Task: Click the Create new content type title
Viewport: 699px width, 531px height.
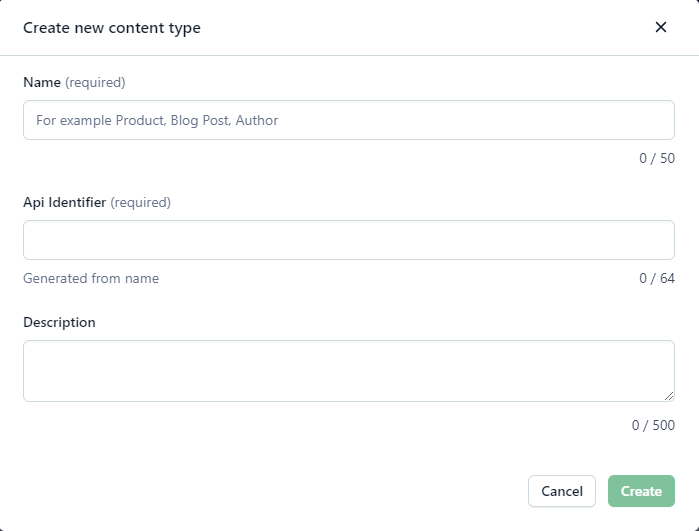Action: pos(112,28)
